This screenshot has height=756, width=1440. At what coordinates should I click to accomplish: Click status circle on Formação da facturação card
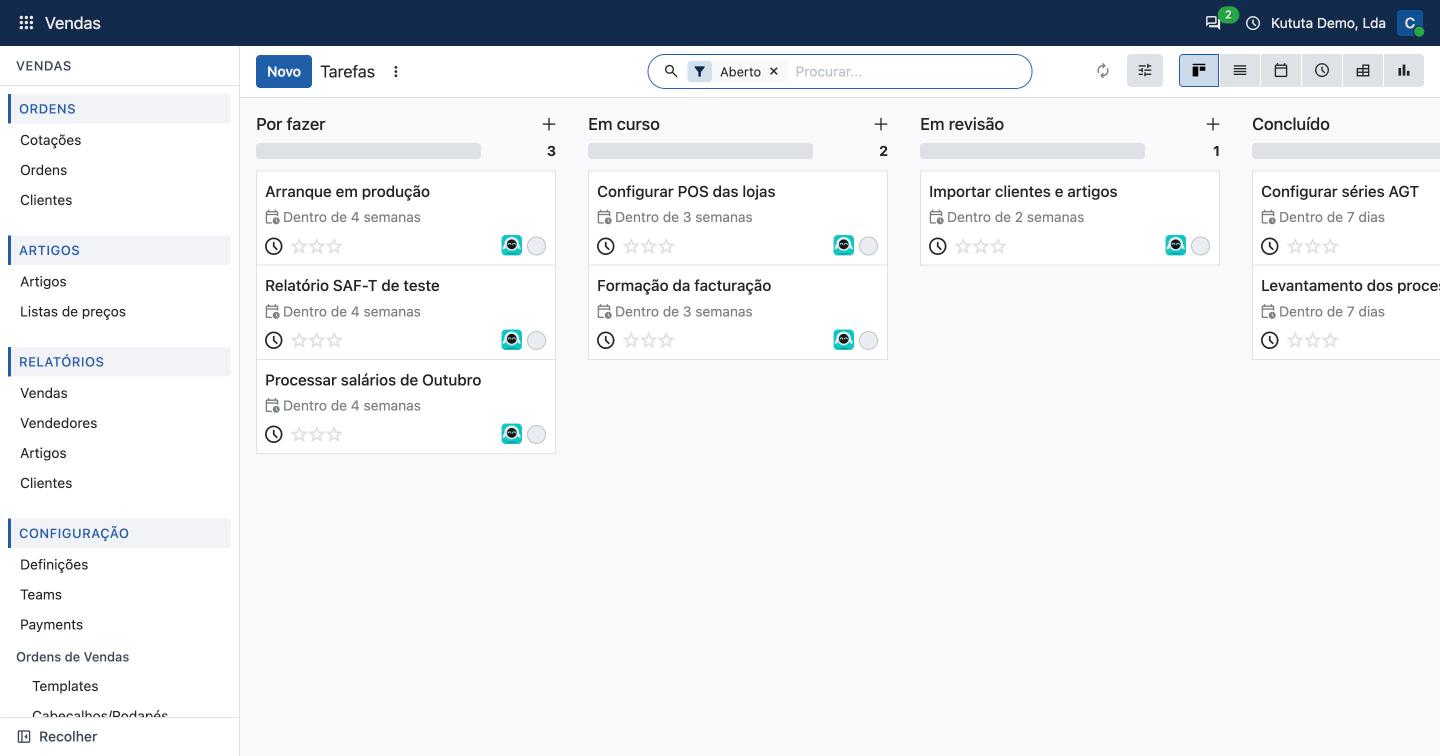(868, 340)
